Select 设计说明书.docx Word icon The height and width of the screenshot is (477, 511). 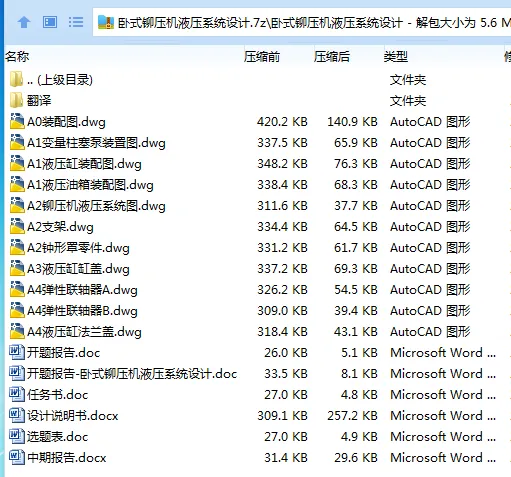(17, 415)
